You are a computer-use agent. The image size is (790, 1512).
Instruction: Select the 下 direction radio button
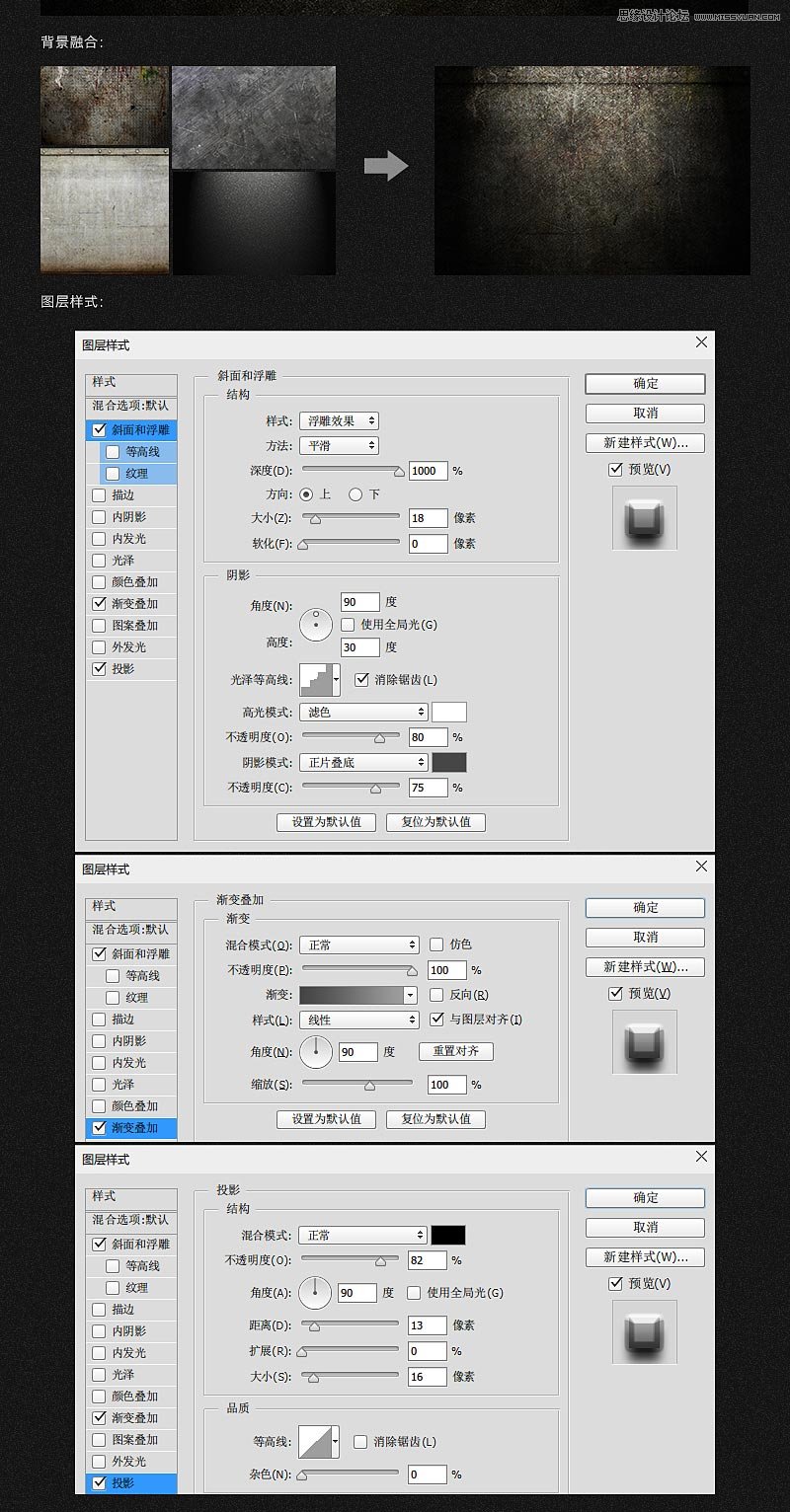tap(356, 494)
